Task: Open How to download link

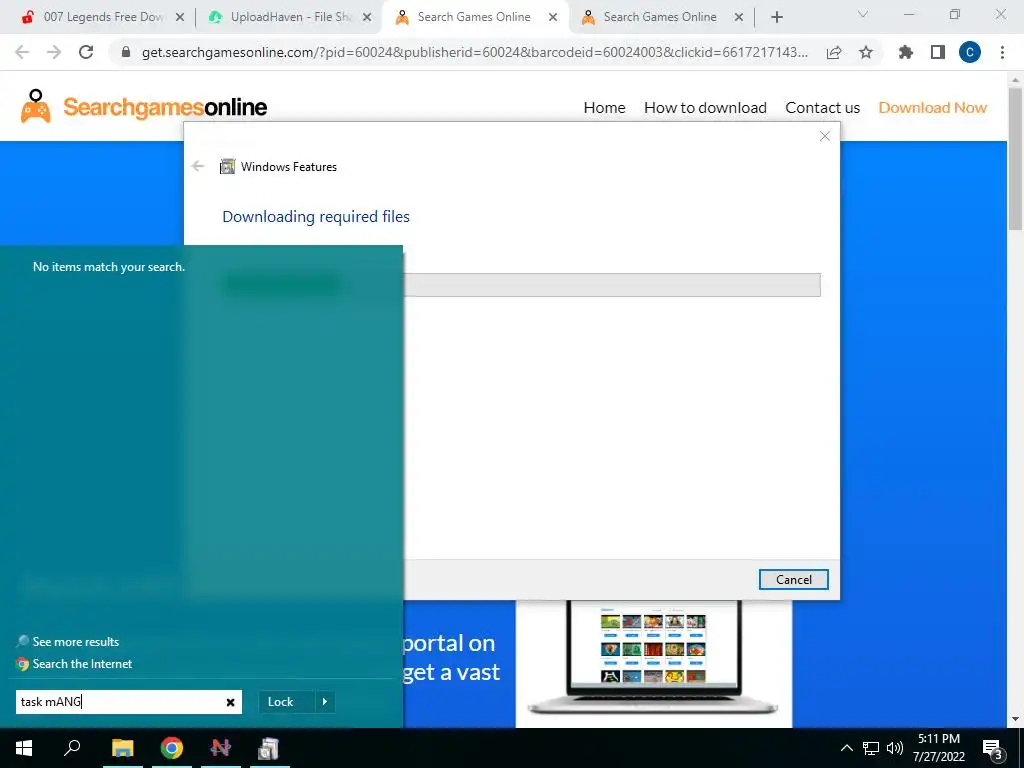Action: (x=705, y=108)
